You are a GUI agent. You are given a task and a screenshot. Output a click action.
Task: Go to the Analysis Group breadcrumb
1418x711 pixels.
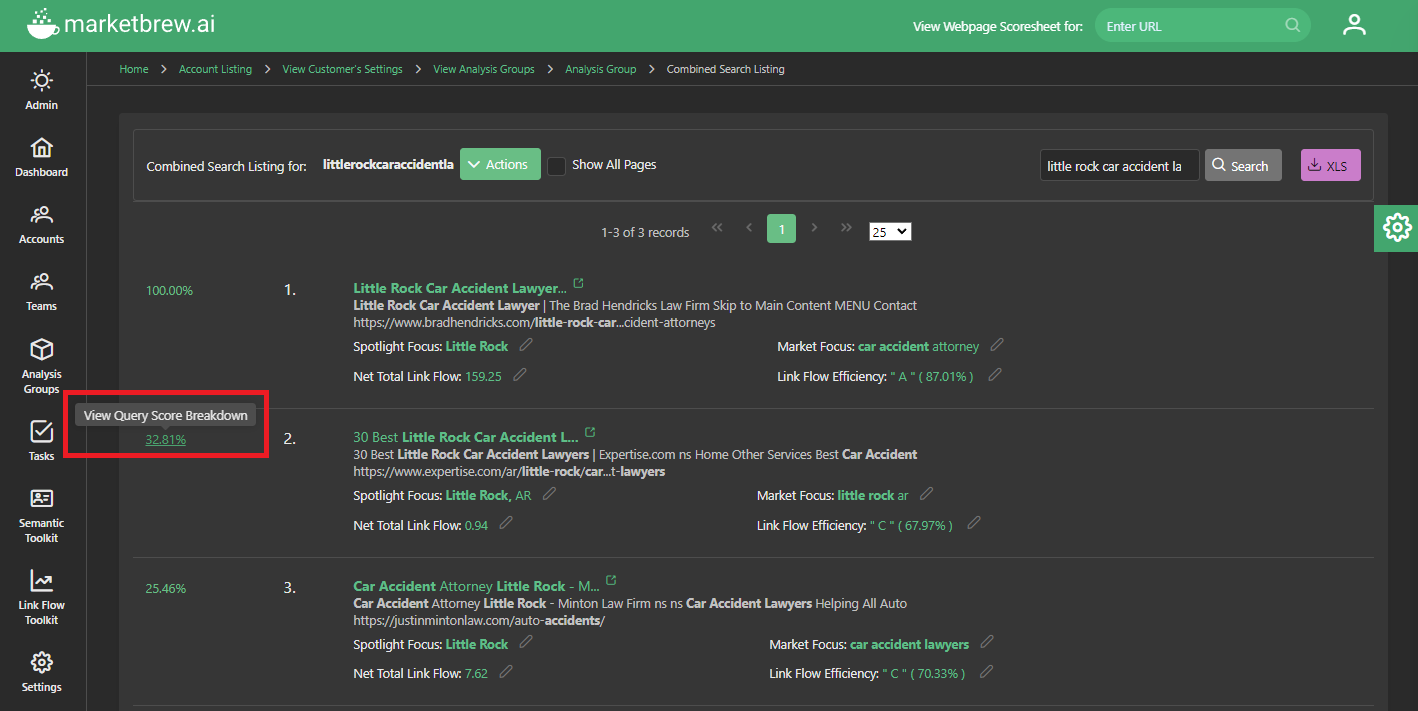click(600, 69)
